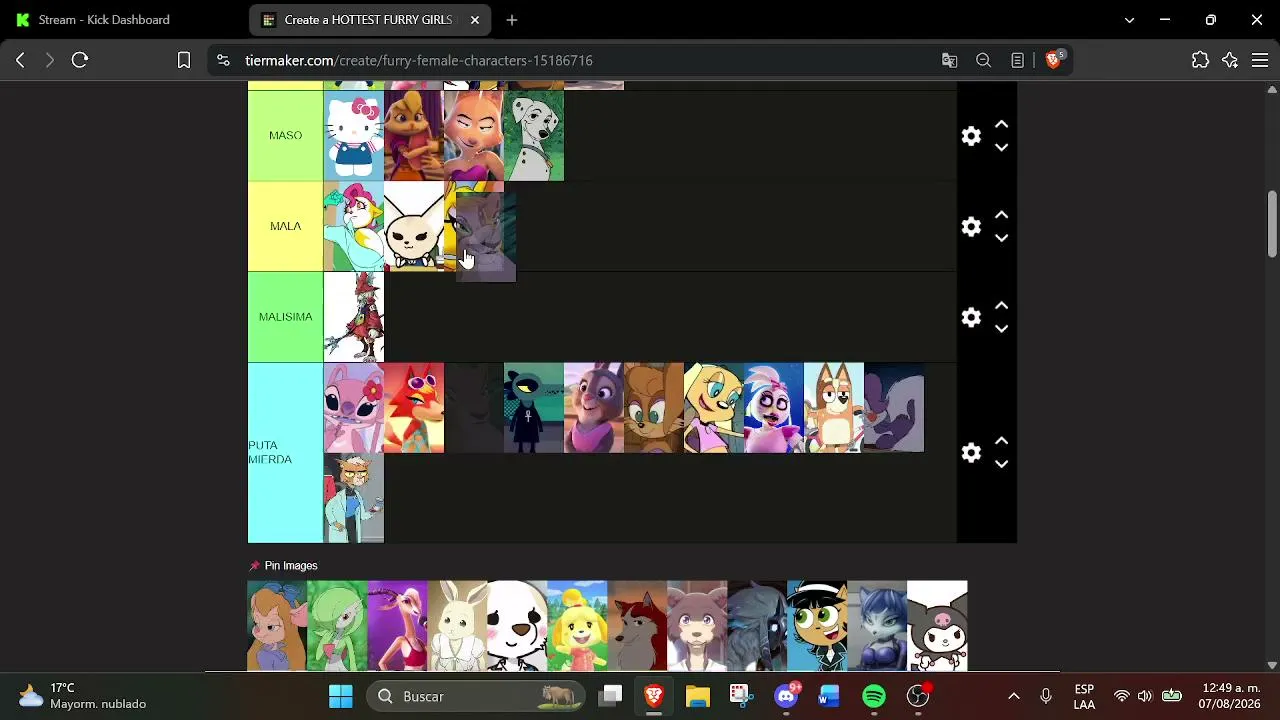Open the weather widget showing 17°C
The image size is (1280, 720).
click(82, 696)
